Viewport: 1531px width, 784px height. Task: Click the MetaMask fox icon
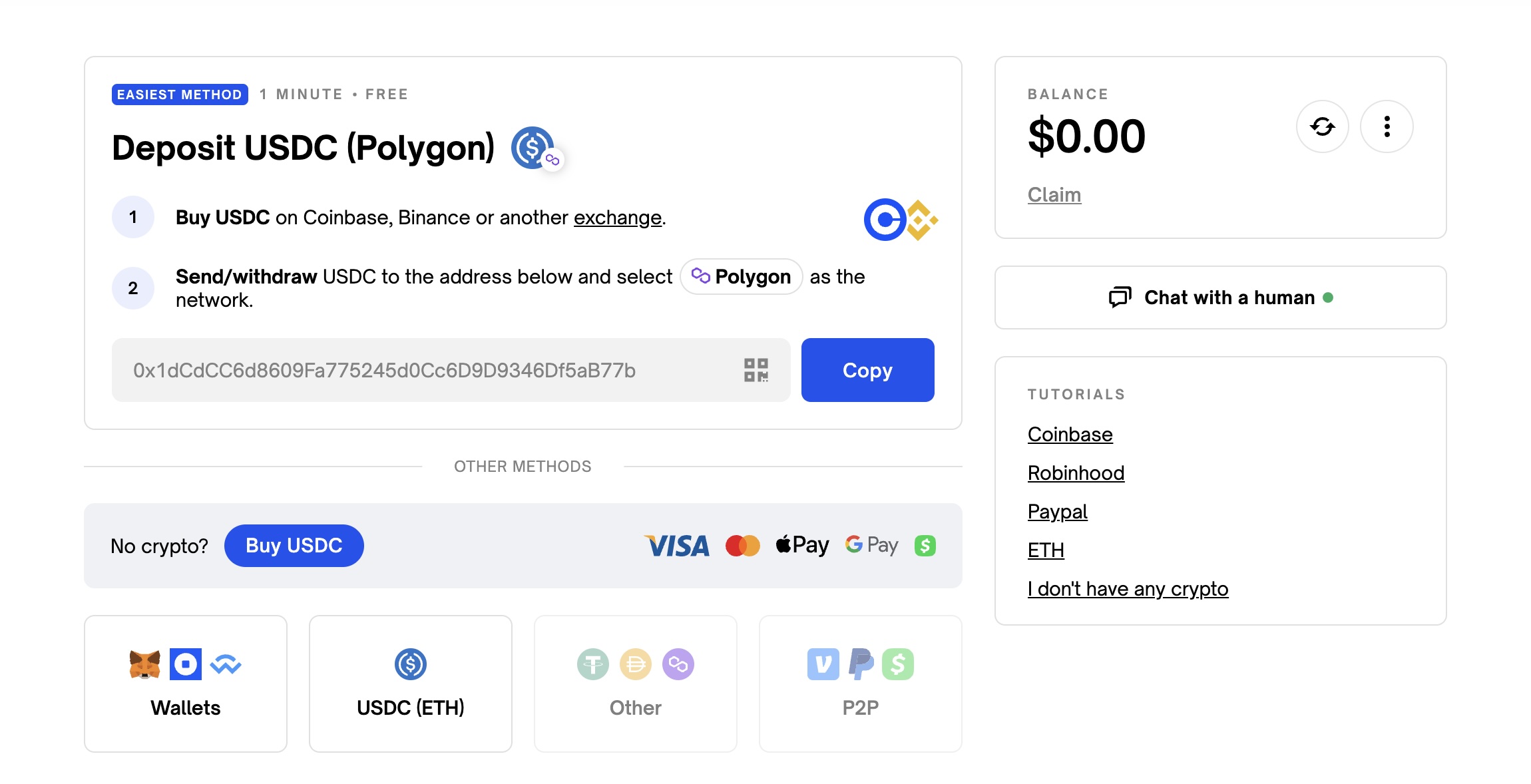[x=145, y=664]
